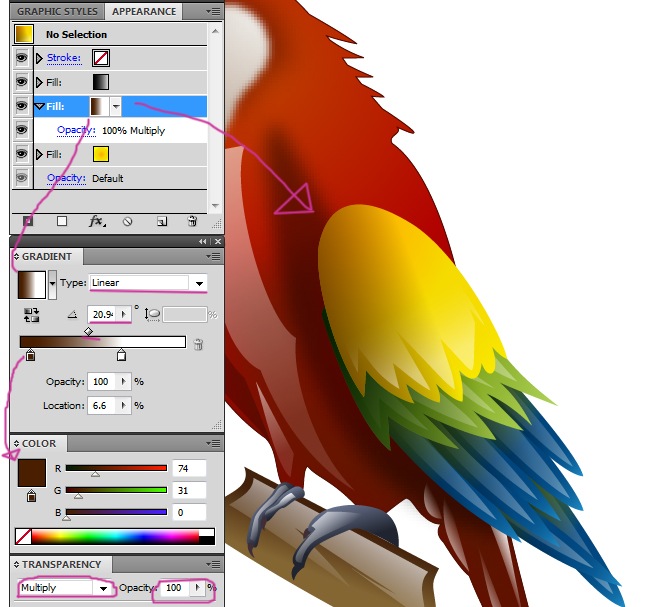The image size is (650, 607).
Task: Toggle visibility of the yellow Fill
Action: click(21, 154)
